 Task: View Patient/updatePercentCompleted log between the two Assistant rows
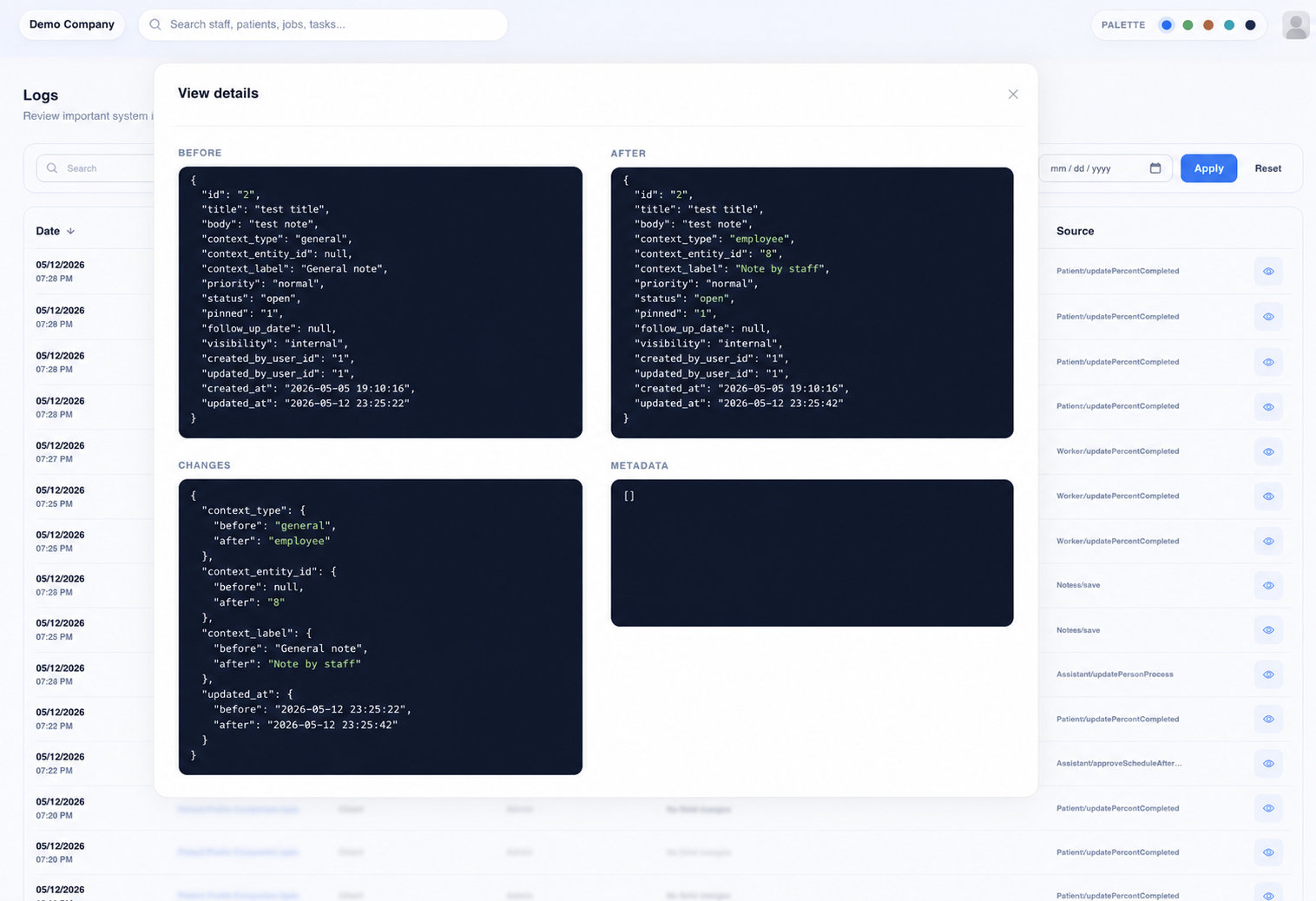[x=1268, y=719]
